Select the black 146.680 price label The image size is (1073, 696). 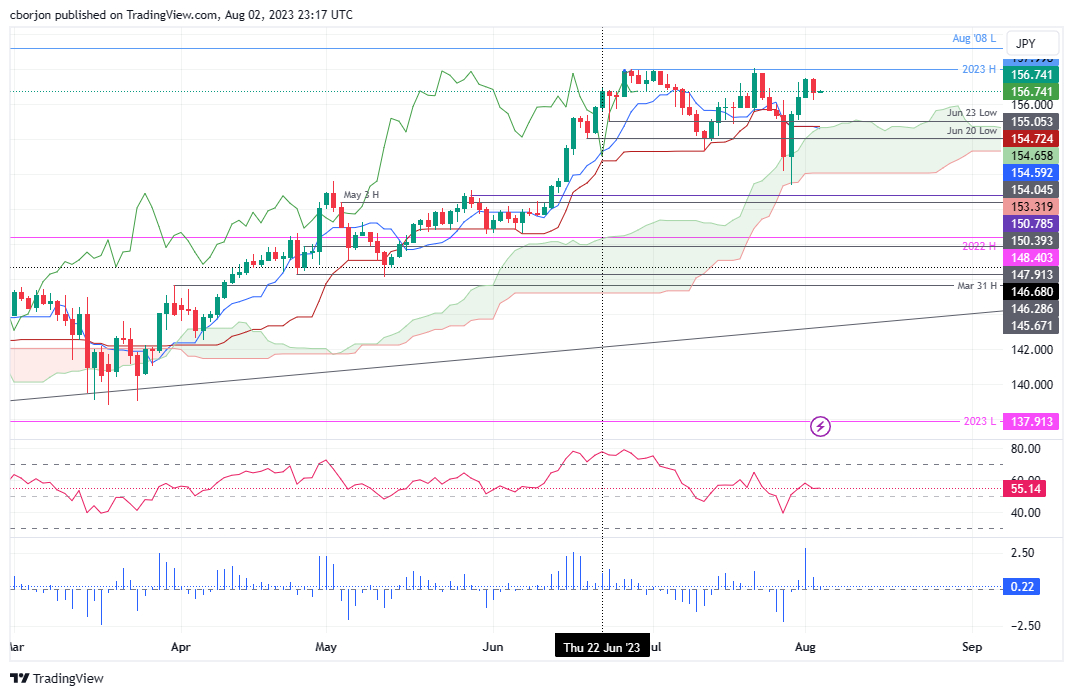pyautogui.click(x=1031, y=291)
